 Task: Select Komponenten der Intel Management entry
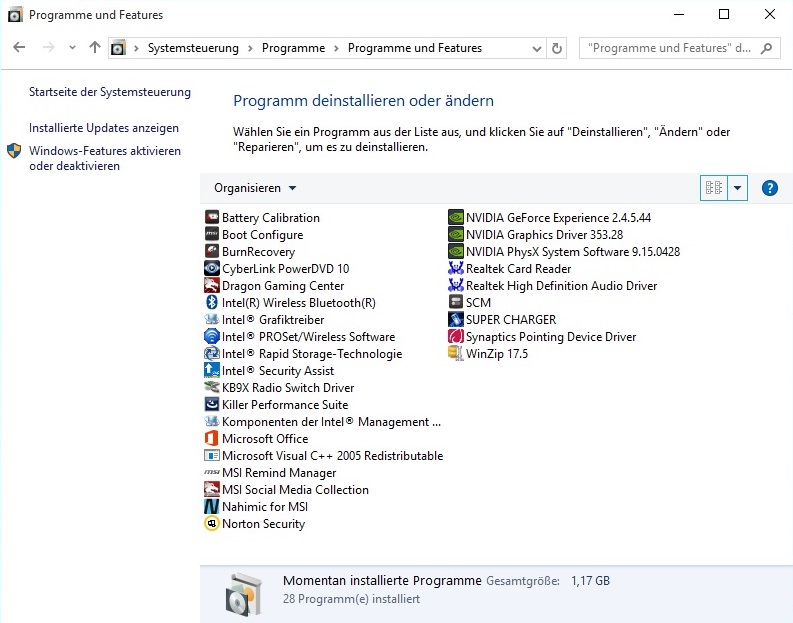pyautogui.click(x=323, y=422)
